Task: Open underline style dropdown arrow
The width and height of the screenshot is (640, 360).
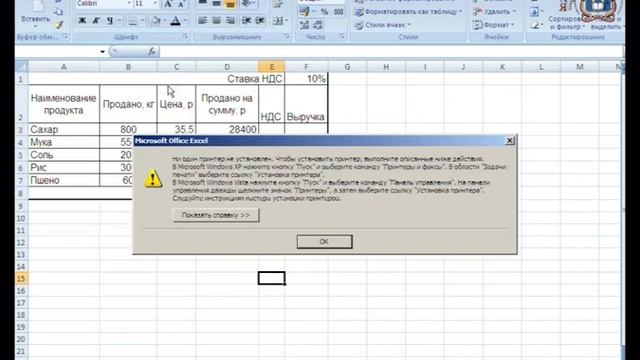Action: (119, 20)
